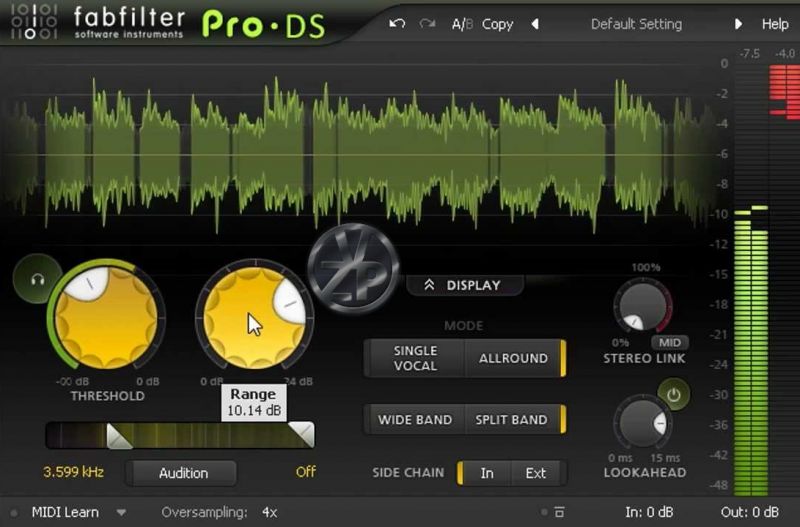Click the -7.5 peak level readout
This screenshot has height=527, width=800.
pyautogui.click(x=749, y=54)
